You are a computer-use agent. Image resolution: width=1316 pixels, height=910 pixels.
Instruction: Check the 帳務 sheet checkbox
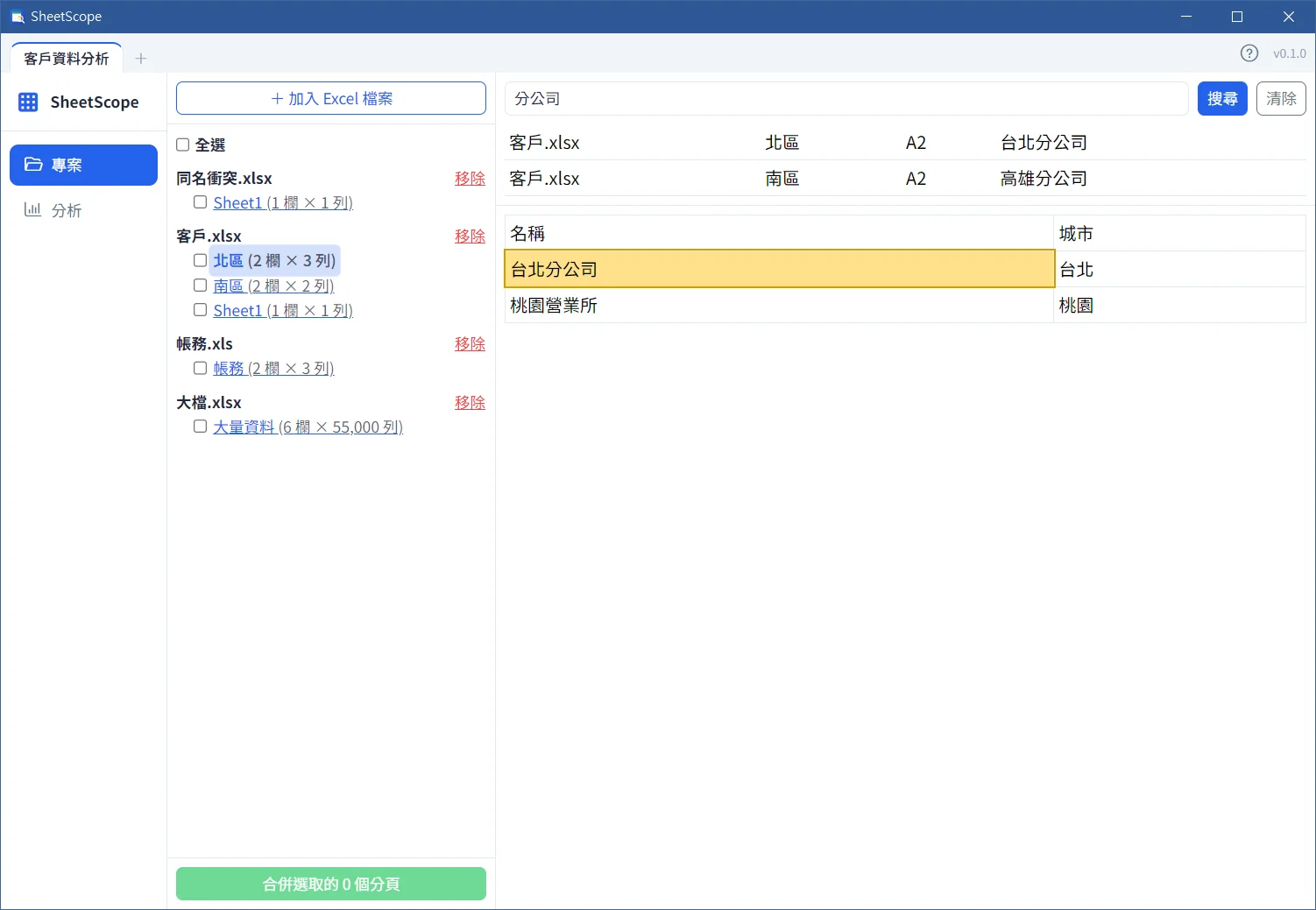(200, 368)
